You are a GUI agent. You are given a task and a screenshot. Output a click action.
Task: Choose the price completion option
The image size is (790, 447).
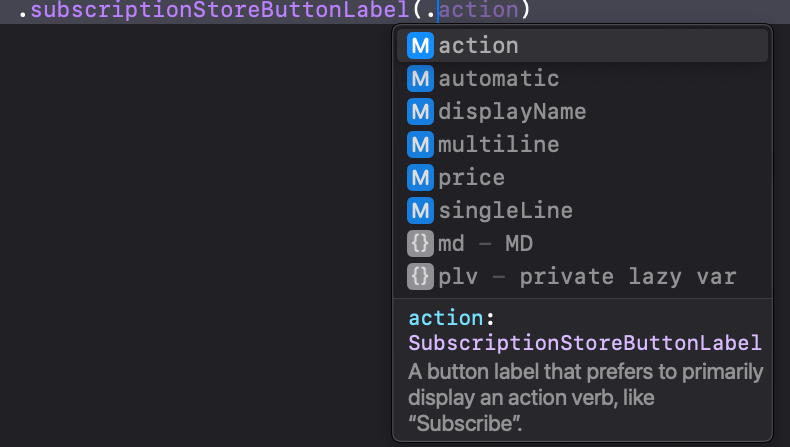[x=582, y=177]
